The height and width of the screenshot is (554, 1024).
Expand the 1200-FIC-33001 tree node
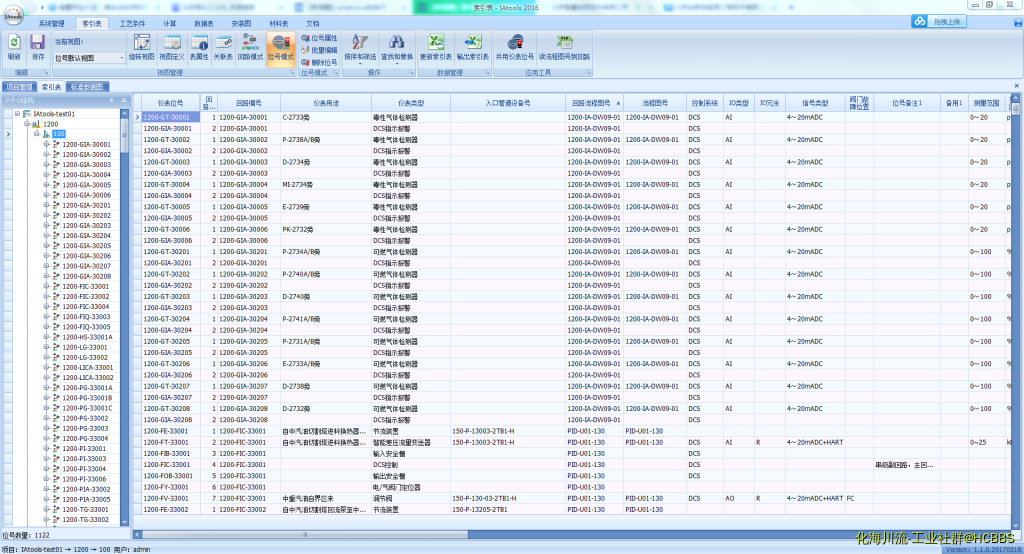pyautogui.click(x=46, y=286)
